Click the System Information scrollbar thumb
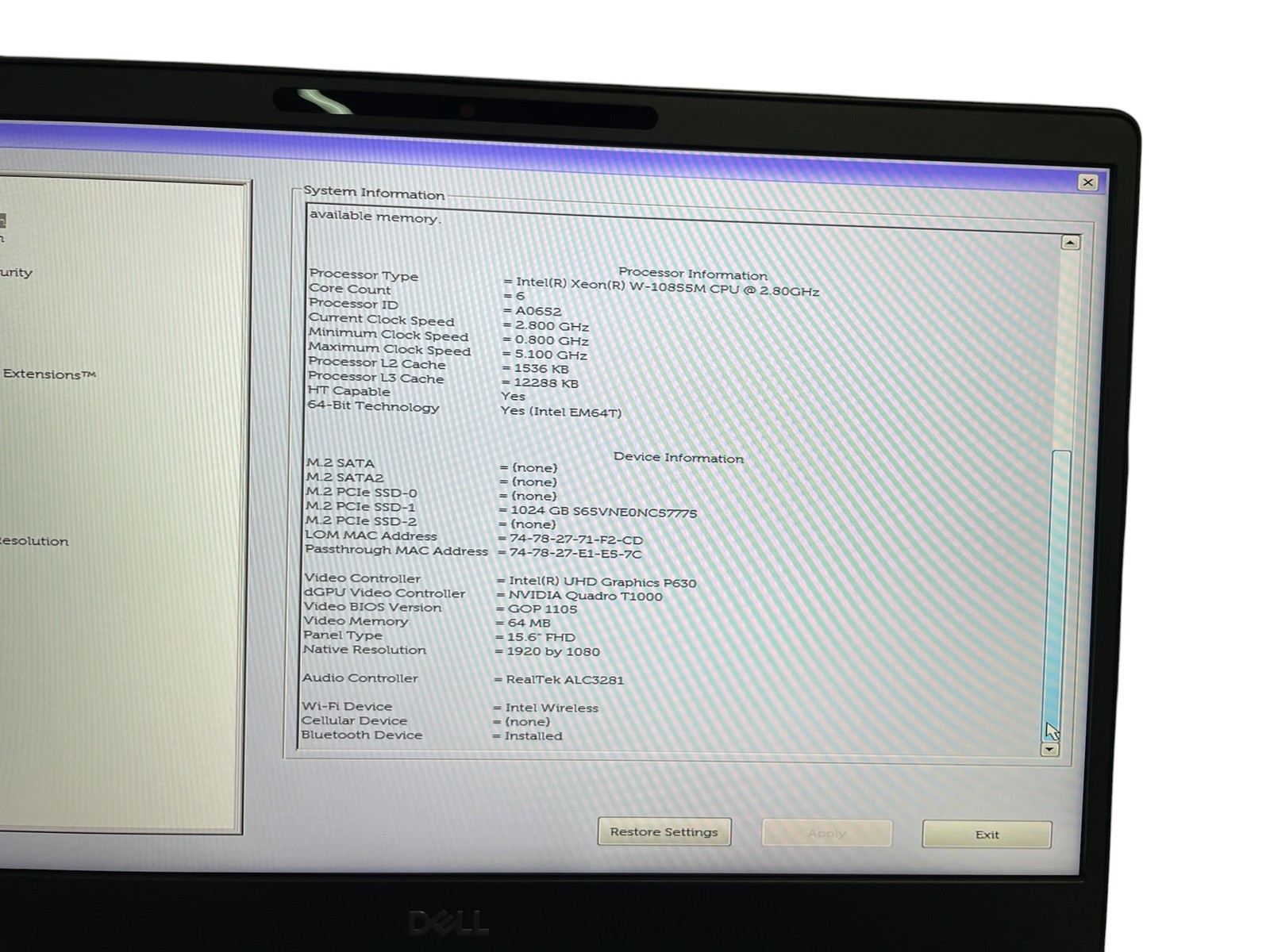 click(x=1056, y=595)
